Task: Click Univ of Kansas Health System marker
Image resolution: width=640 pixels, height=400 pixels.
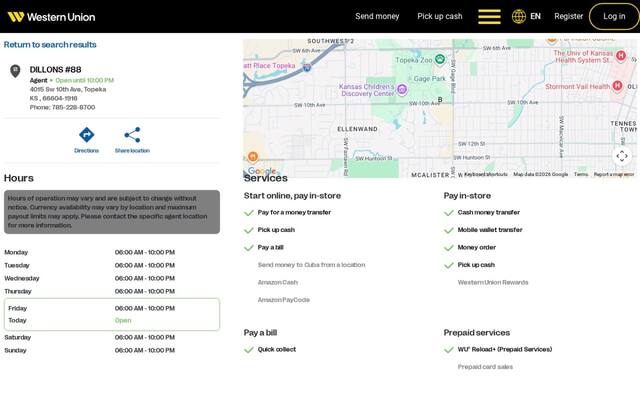Action: point(620,56)
